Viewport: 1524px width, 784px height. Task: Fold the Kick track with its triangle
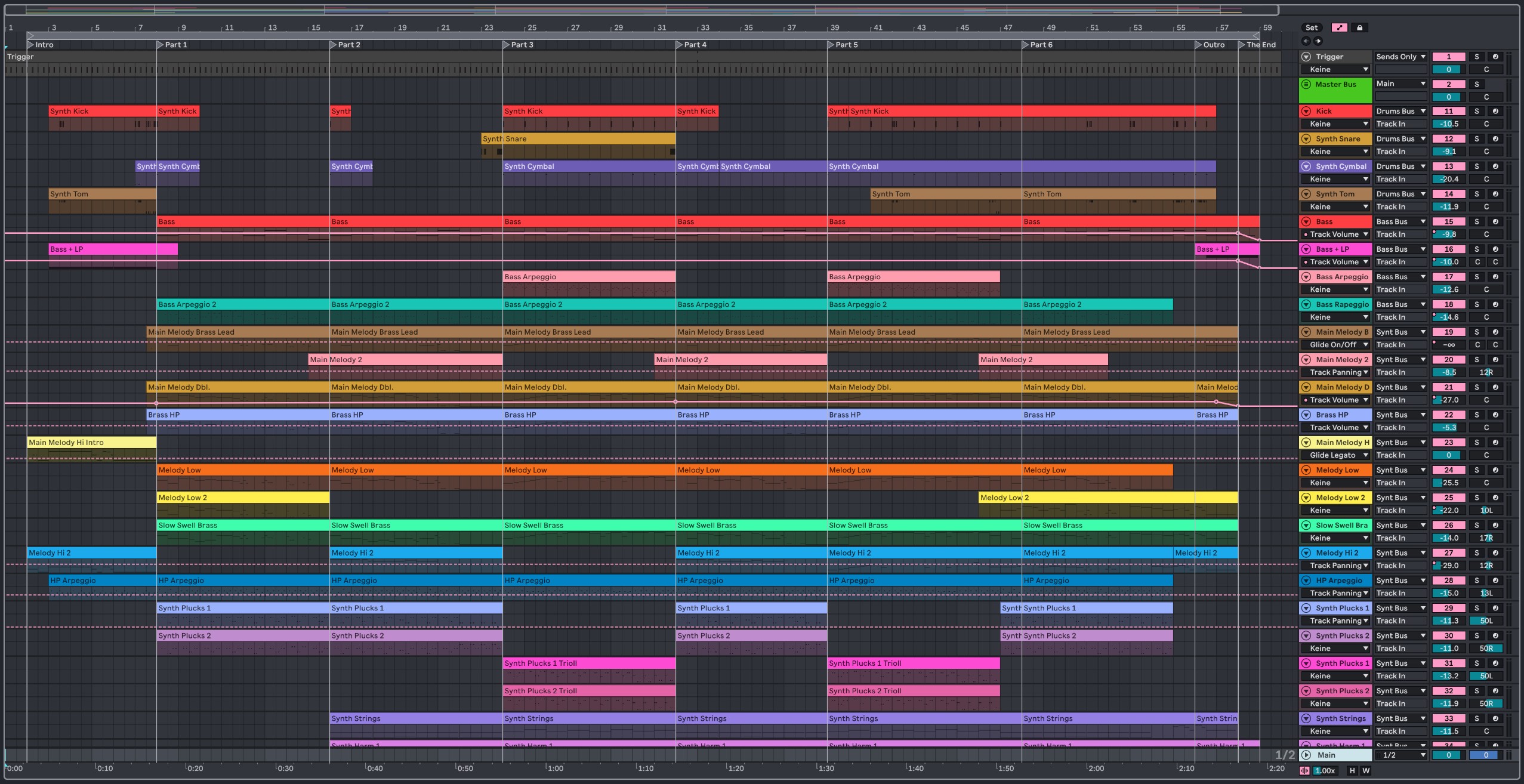click(1306, 112)
